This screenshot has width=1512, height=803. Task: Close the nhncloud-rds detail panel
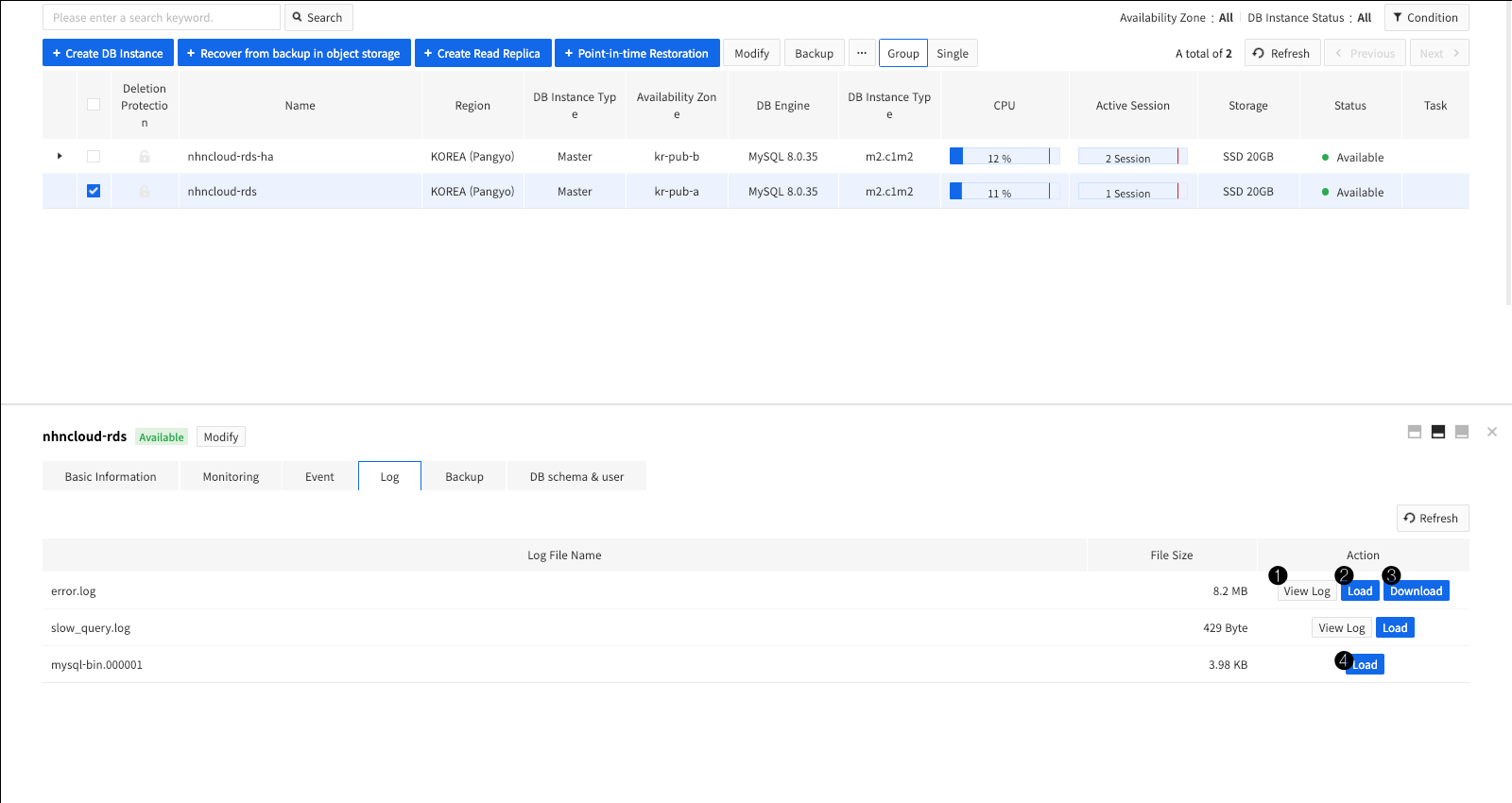coord(1492,432)
